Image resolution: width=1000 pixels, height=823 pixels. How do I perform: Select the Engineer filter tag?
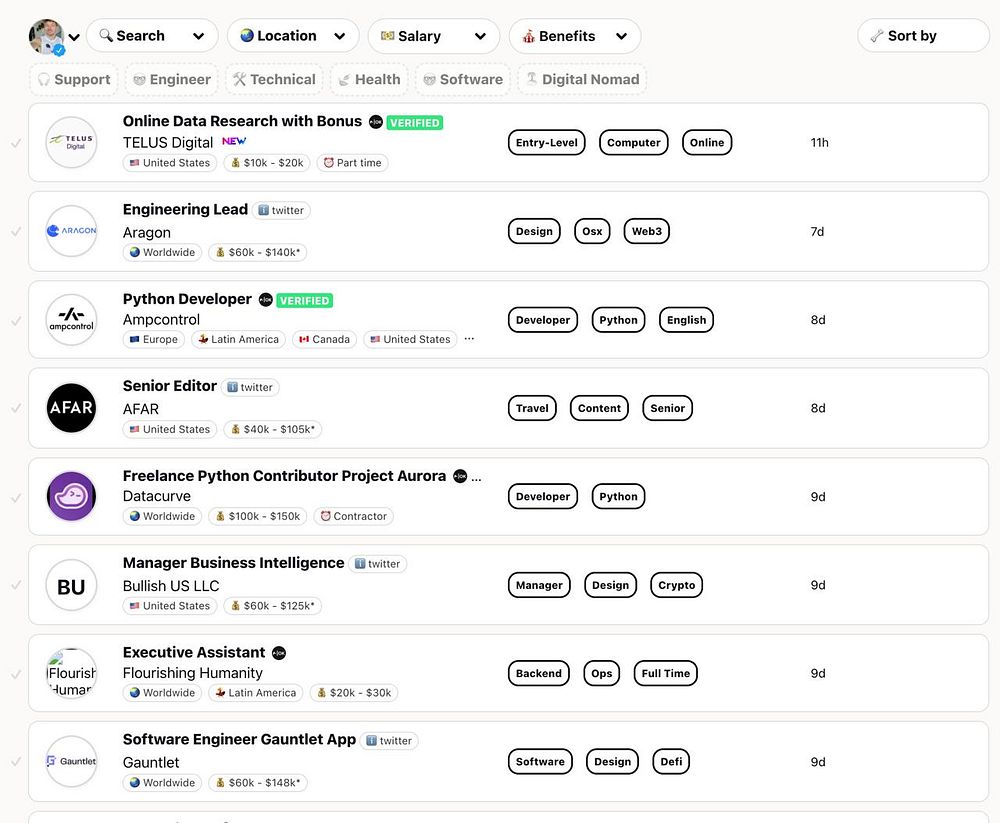[172, 79]
